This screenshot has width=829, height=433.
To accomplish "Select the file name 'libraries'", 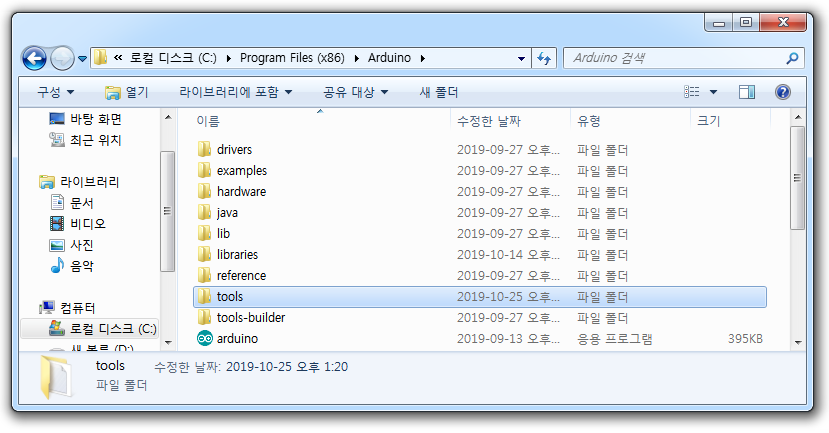I will click(x=237, y=254).
